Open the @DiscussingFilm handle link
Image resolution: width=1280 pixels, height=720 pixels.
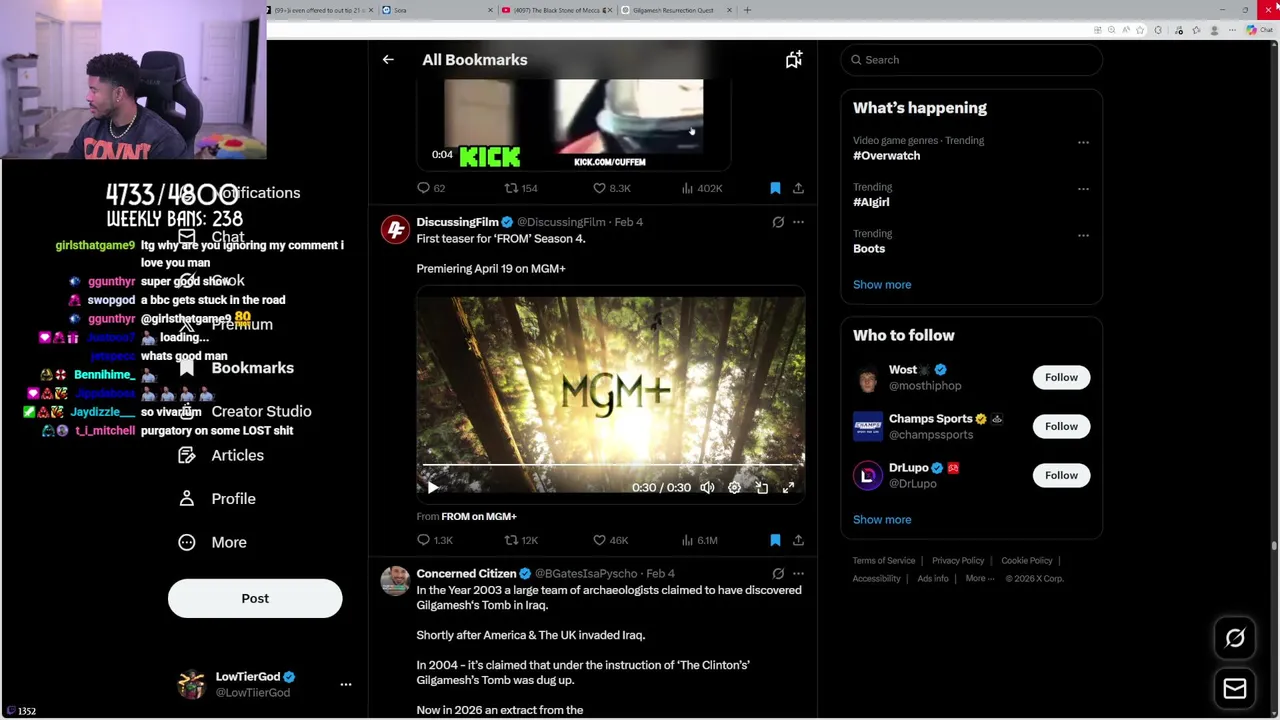coord(561,222)
